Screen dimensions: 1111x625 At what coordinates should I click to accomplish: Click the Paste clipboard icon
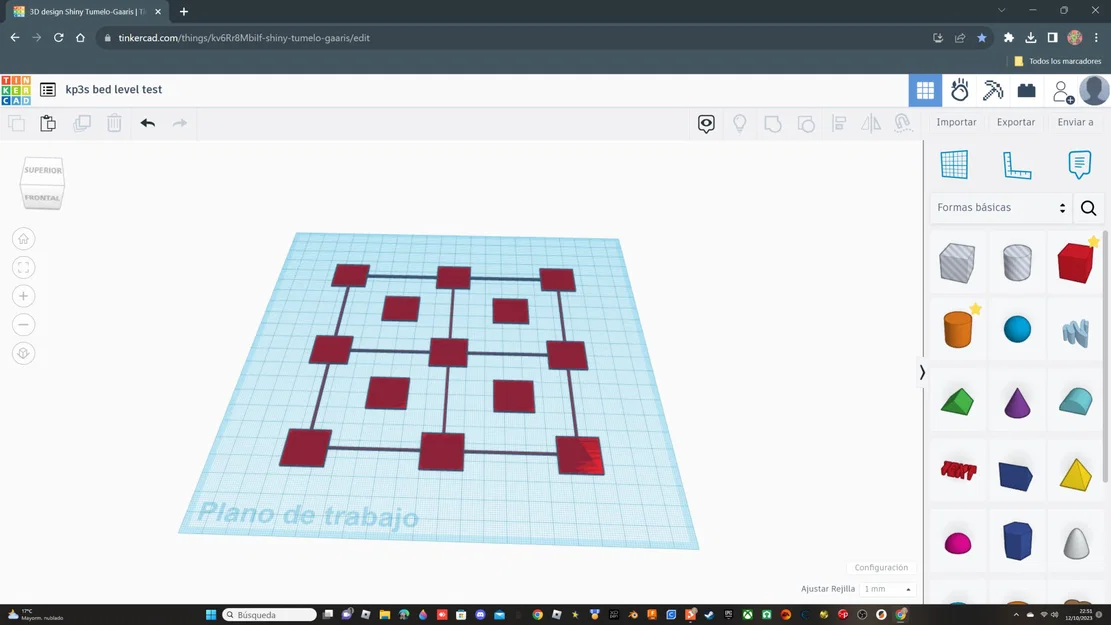[x=48, y=123]
